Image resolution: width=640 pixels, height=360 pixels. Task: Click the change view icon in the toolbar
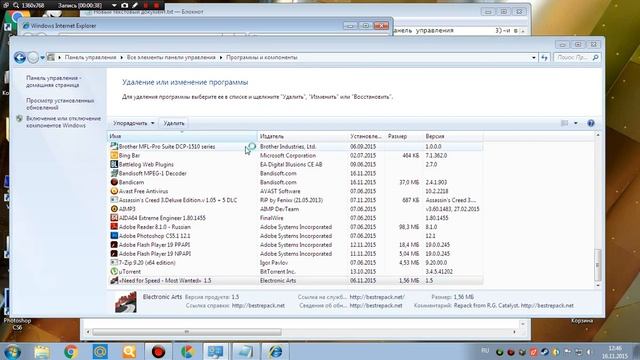[564, 123]
